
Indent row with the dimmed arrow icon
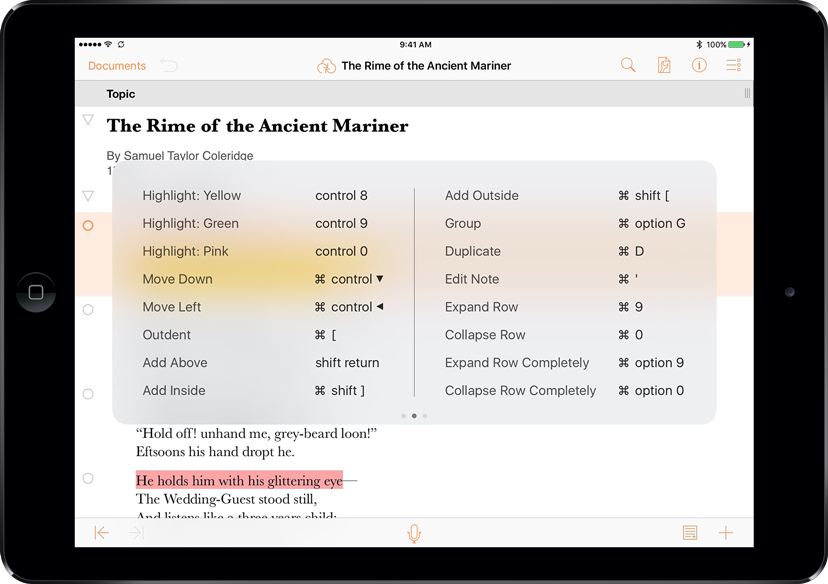coord(136,533)
